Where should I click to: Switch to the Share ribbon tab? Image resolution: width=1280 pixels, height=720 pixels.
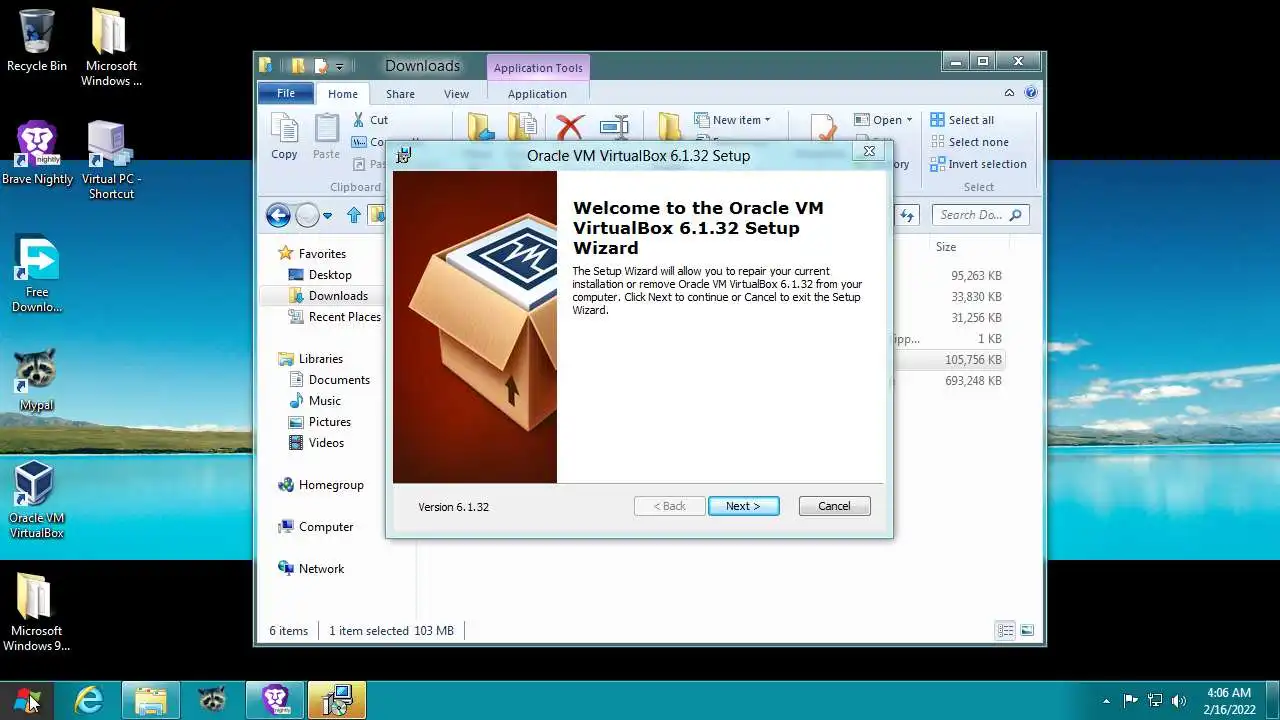point(400,94)
